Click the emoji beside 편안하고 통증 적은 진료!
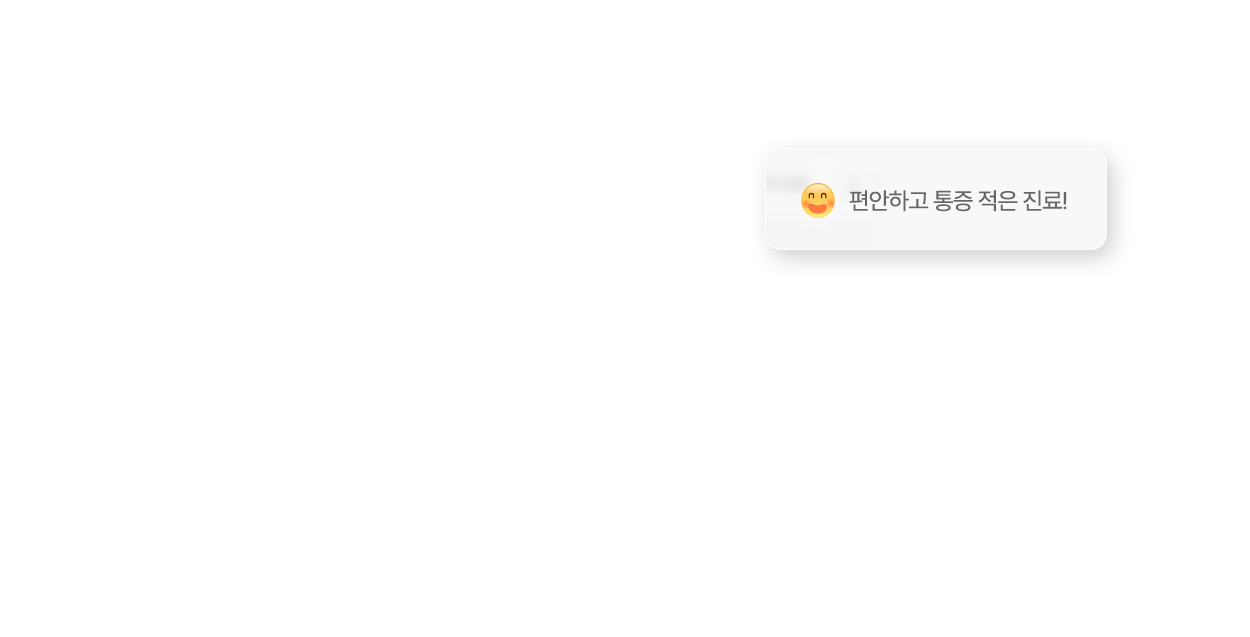Image resolution: width=1250 pixels, height=637 pixels. [818, 200]
